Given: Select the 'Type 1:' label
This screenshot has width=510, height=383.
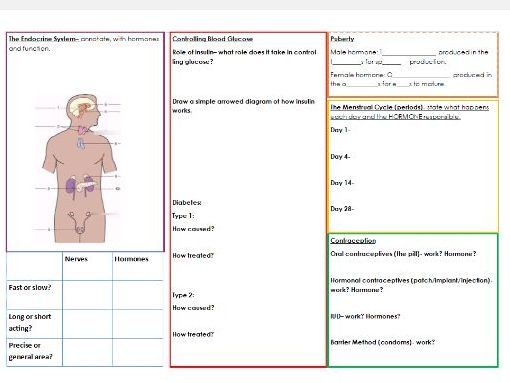Looking at the screenshot, I should 183,216.
